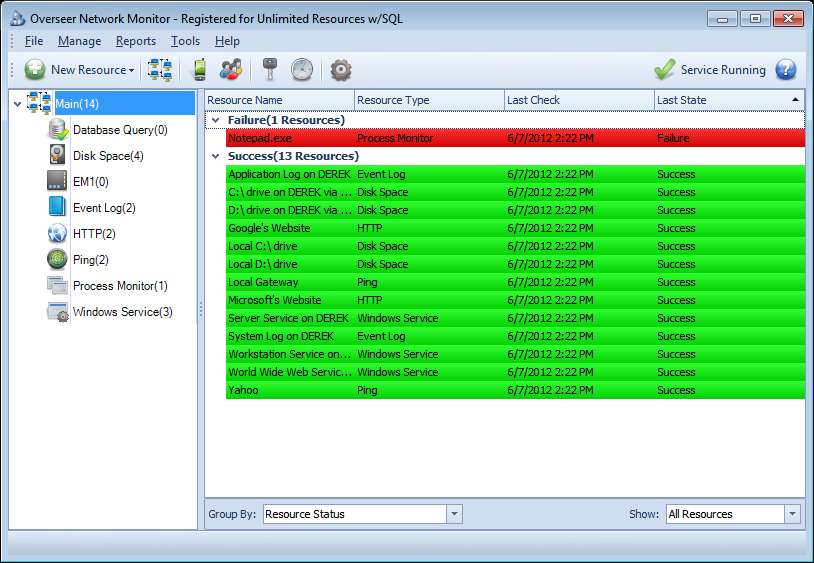Select the Application Log on DEREK row

[x=515, y=174]
